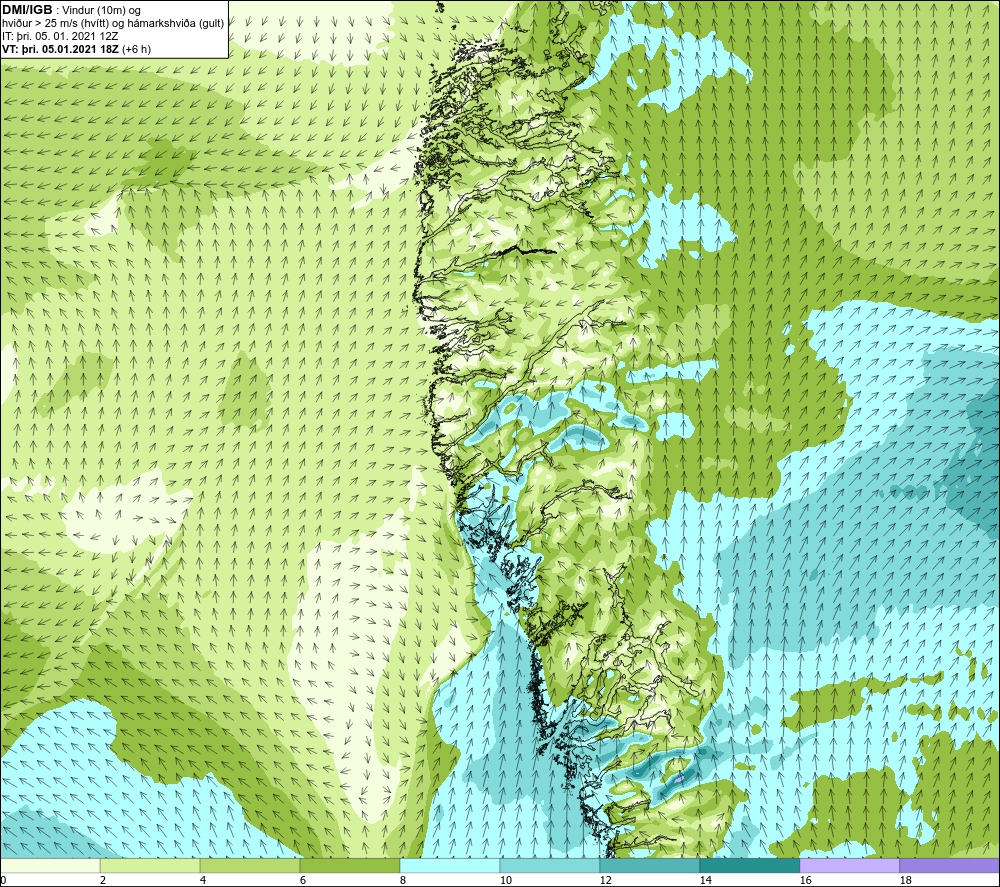The image size is (1000, 887).
Task: Click the scale label '10'
Action: pyautogui.click(x=505, y=881)
